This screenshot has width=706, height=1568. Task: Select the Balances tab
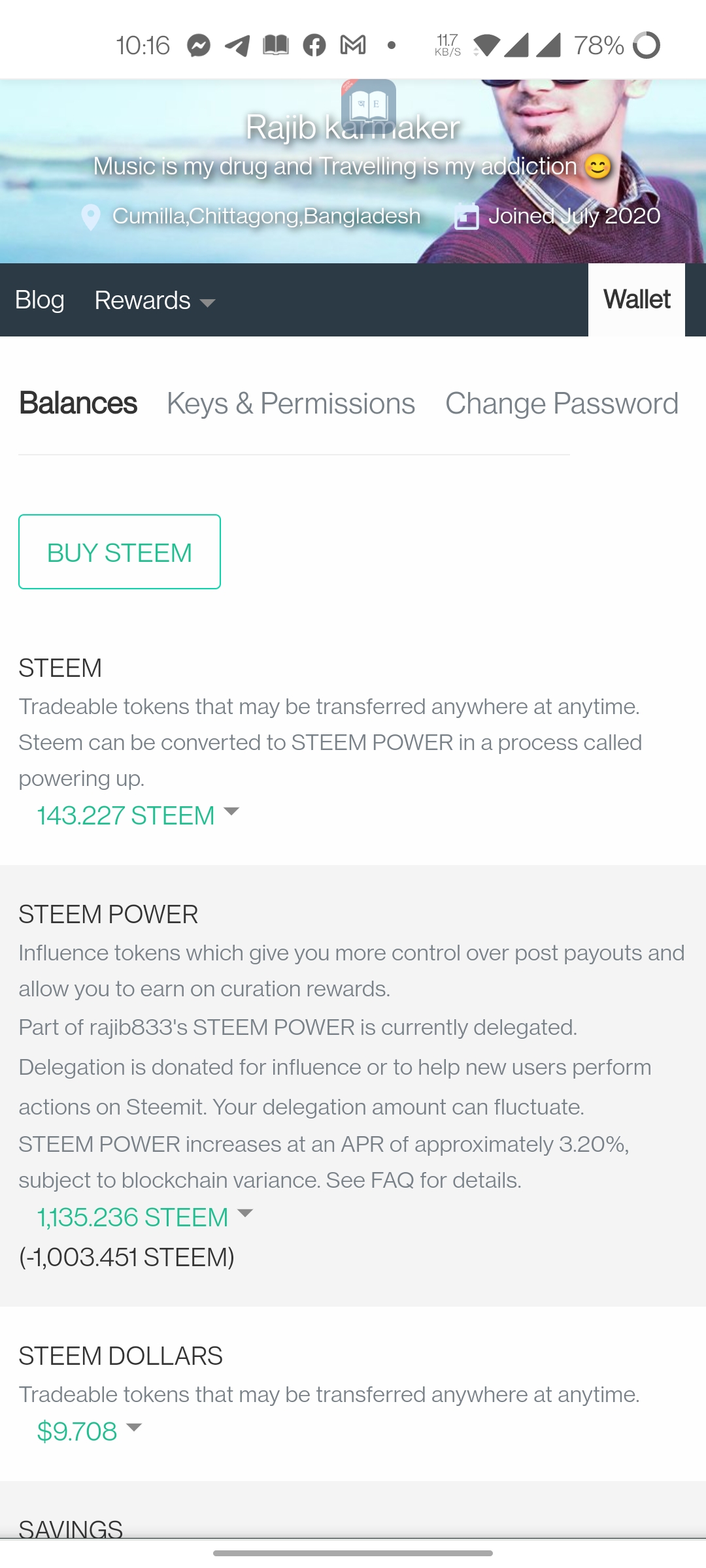click(78, 404)
